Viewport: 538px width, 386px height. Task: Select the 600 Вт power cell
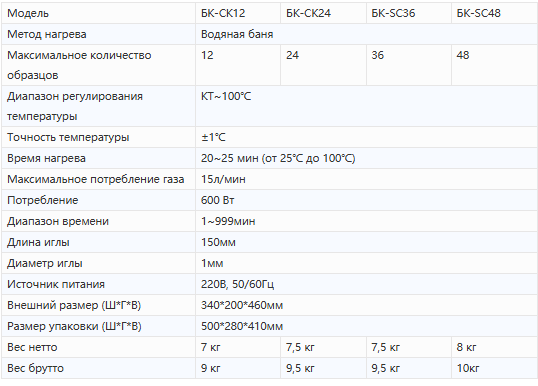(x=366, y=200)
